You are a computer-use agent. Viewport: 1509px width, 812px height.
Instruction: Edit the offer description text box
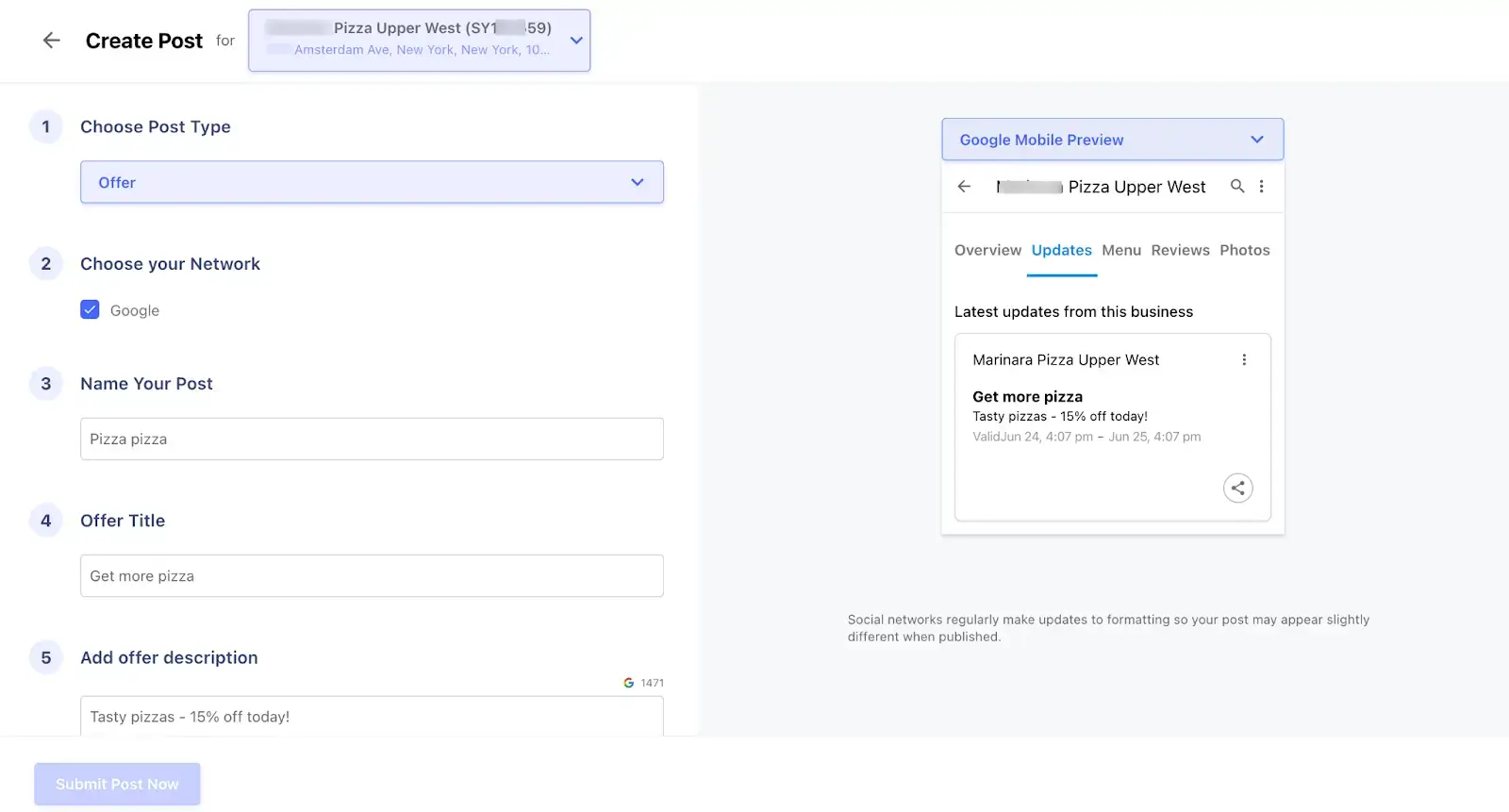[x=372, y=716]
